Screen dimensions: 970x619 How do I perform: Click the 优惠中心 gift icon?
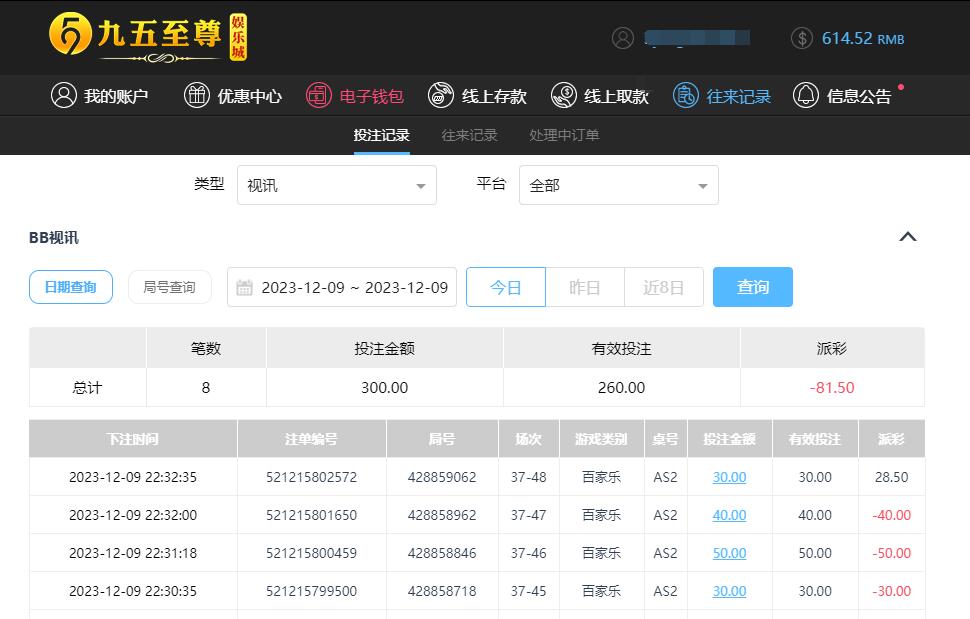[x=197, y=96]
